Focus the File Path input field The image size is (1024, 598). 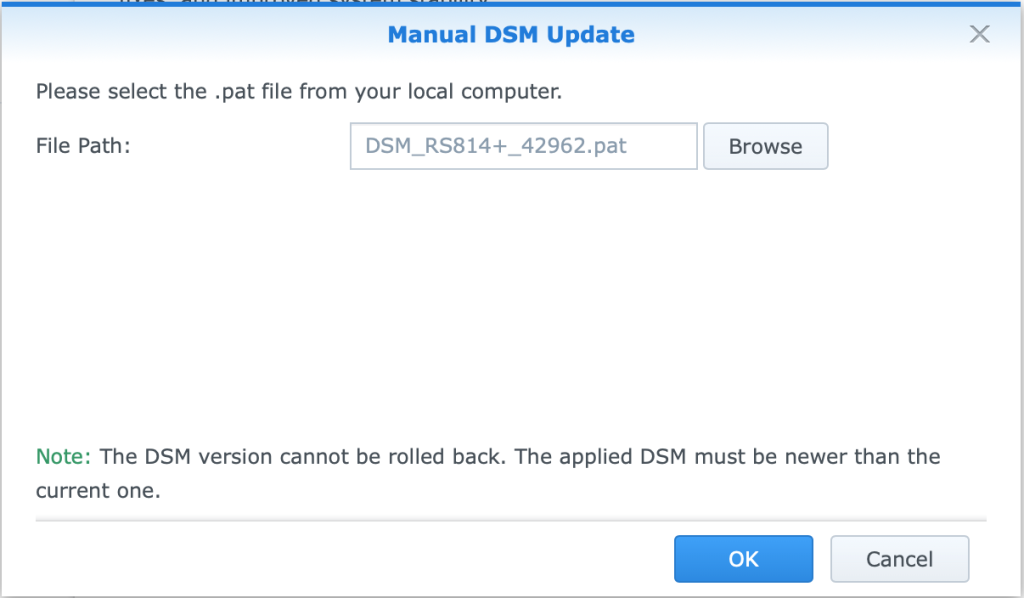524,146
